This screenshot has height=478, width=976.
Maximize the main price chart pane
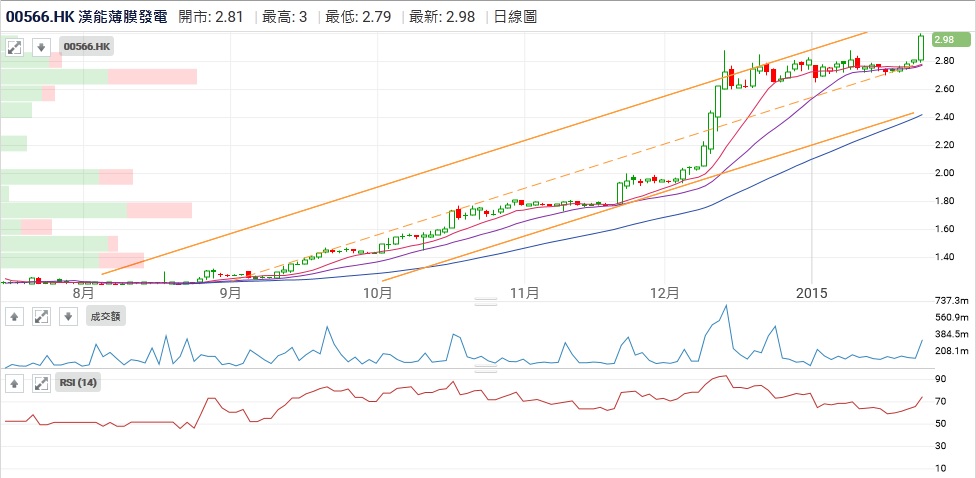pos(15,47)
